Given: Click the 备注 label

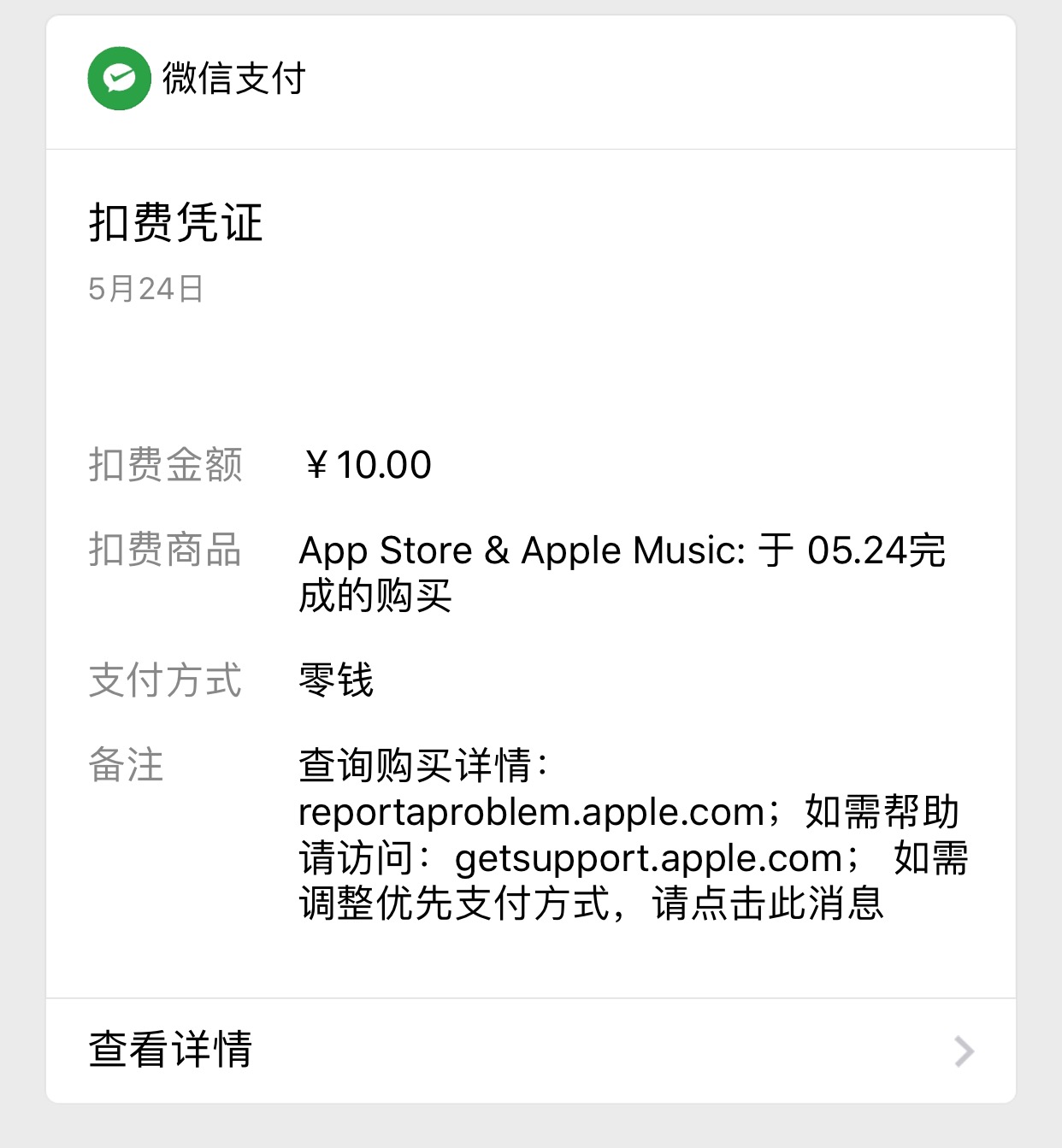Looking at the screenshot, I should (x=126, y=764).
